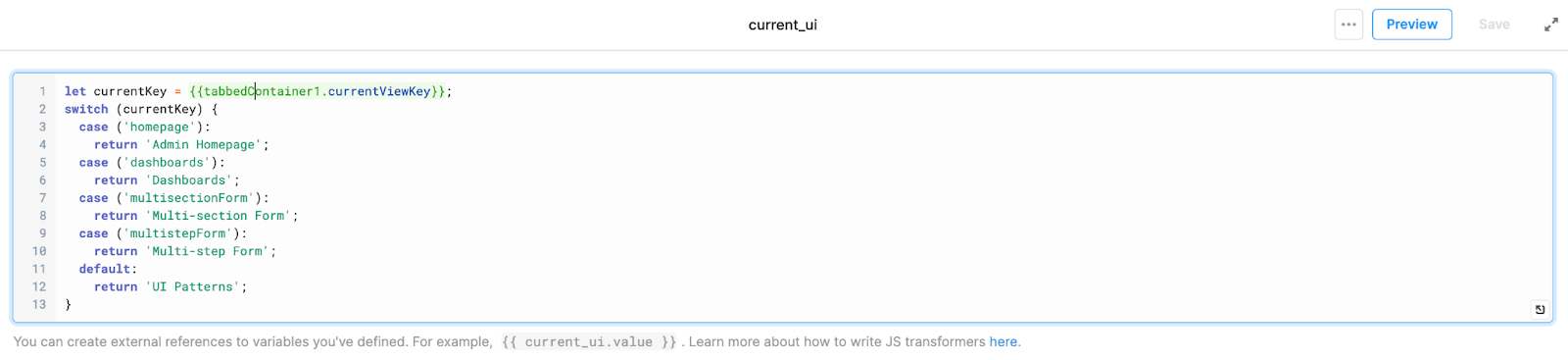1568x360 pixels.
Task: Click the switch keyword on line 2
Action: point(86,109)
